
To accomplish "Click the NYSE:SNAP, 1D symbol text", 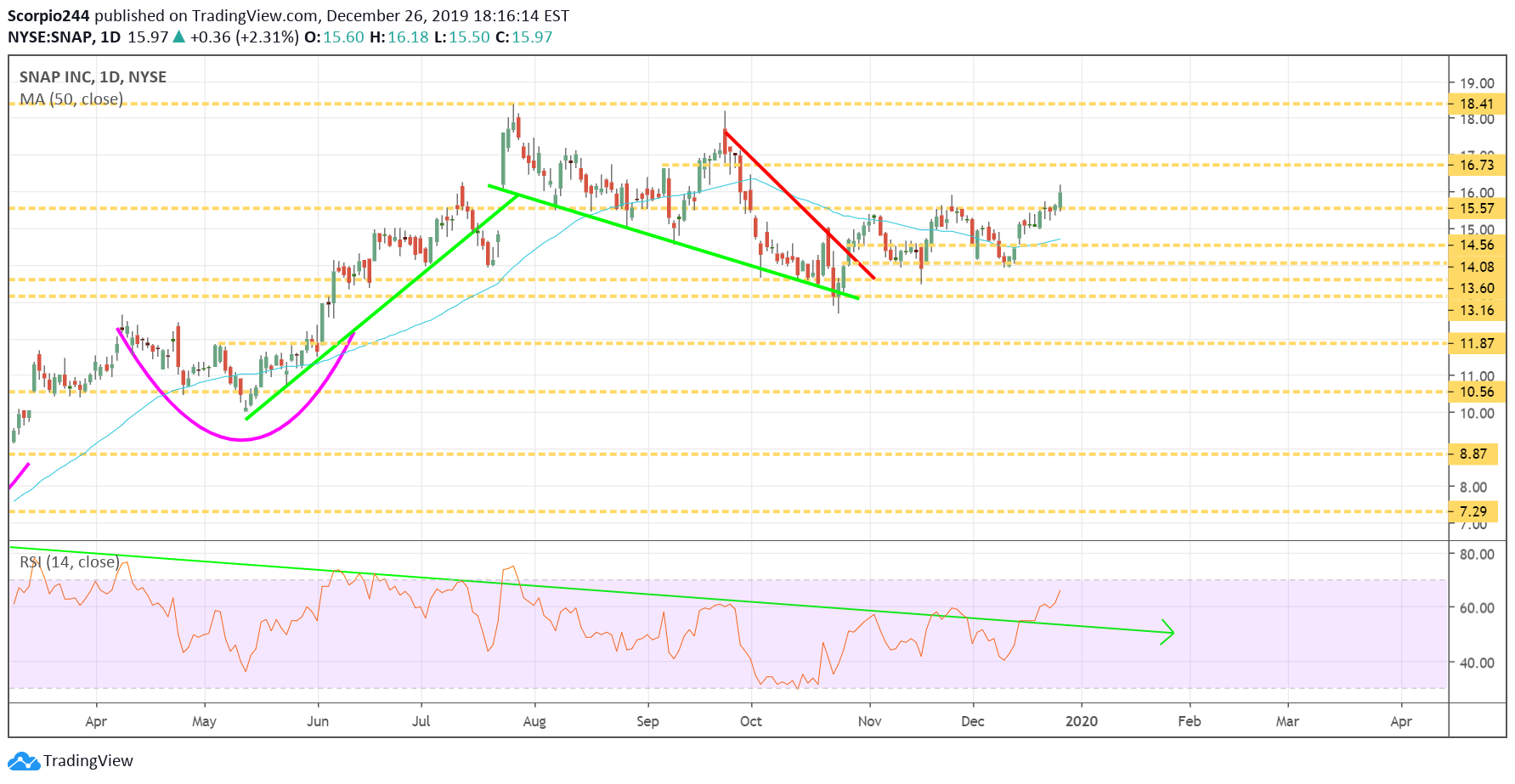I will [x=64, y=37].
